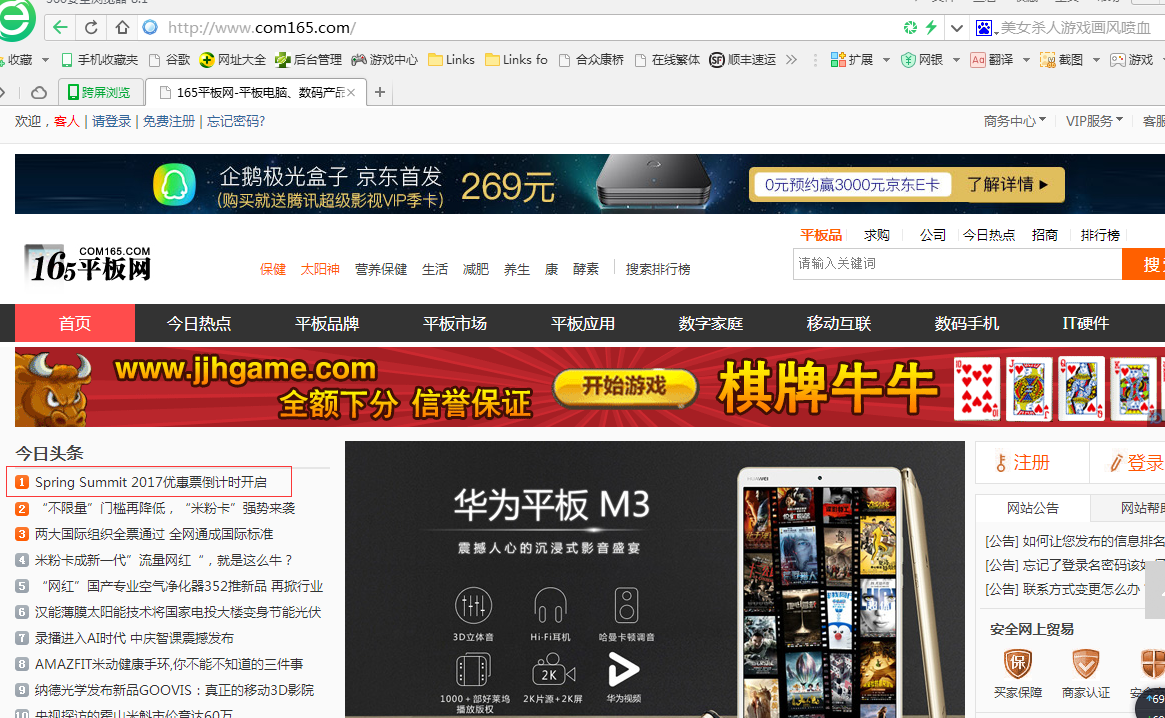This screenshot has height=718, width=1165.
Task: Open the 跨屏浏览 cross-screen browsing button
Action: (99, 92)
